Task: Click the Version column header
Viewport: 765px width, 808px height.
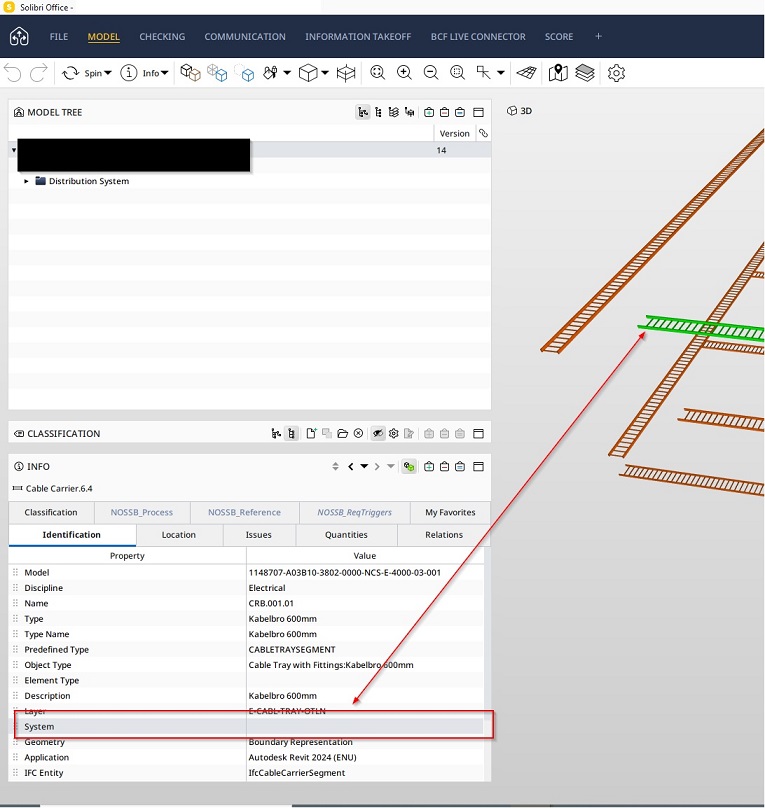Action: click(x=454, y=133)
